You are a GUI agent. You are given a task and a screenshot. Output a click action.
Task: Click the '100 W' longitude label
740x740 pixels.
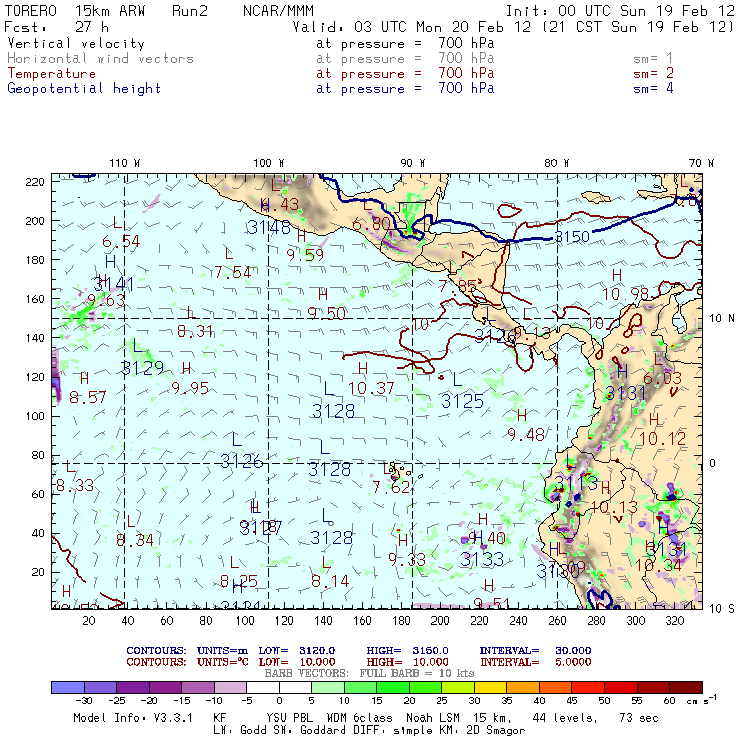pos(269,163)
